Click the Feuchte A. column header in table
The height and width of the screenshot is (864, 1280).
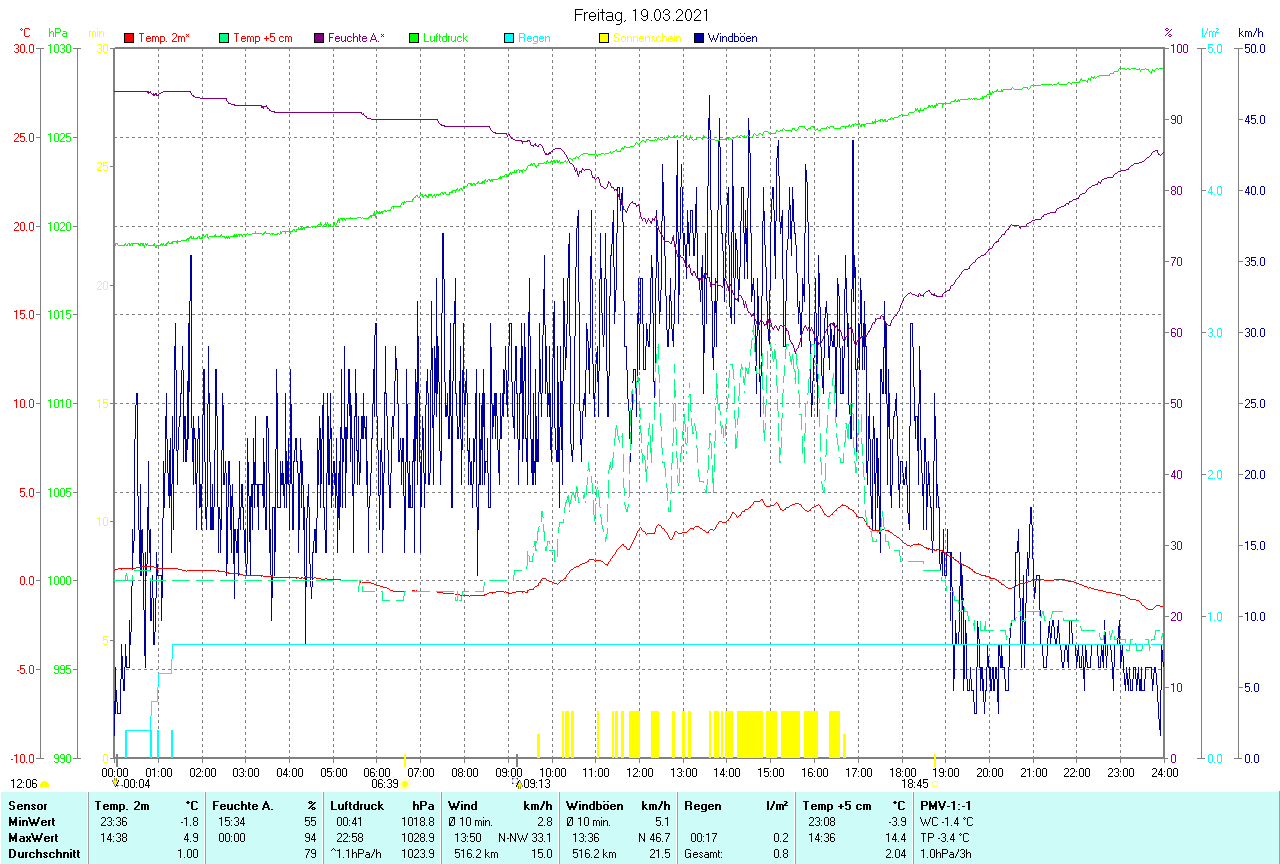242,806
